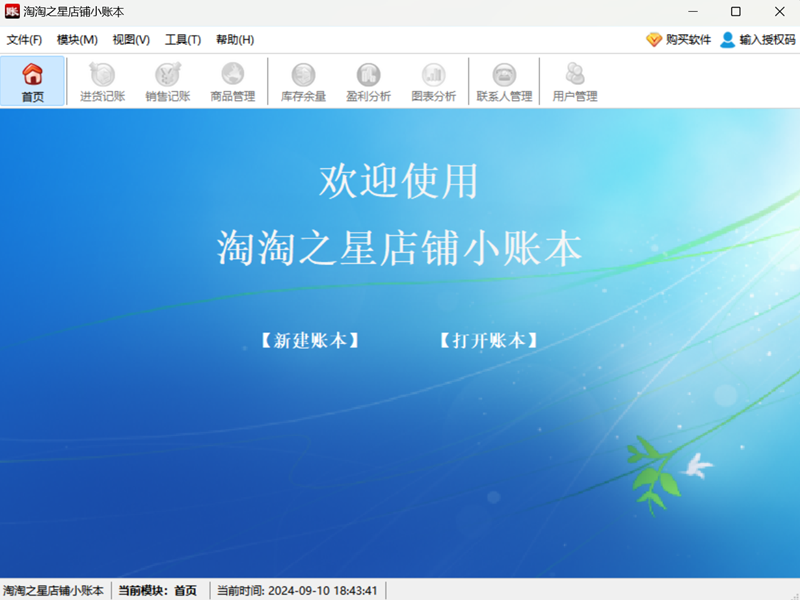Click the app logo in the title bar

pos(14,12)
